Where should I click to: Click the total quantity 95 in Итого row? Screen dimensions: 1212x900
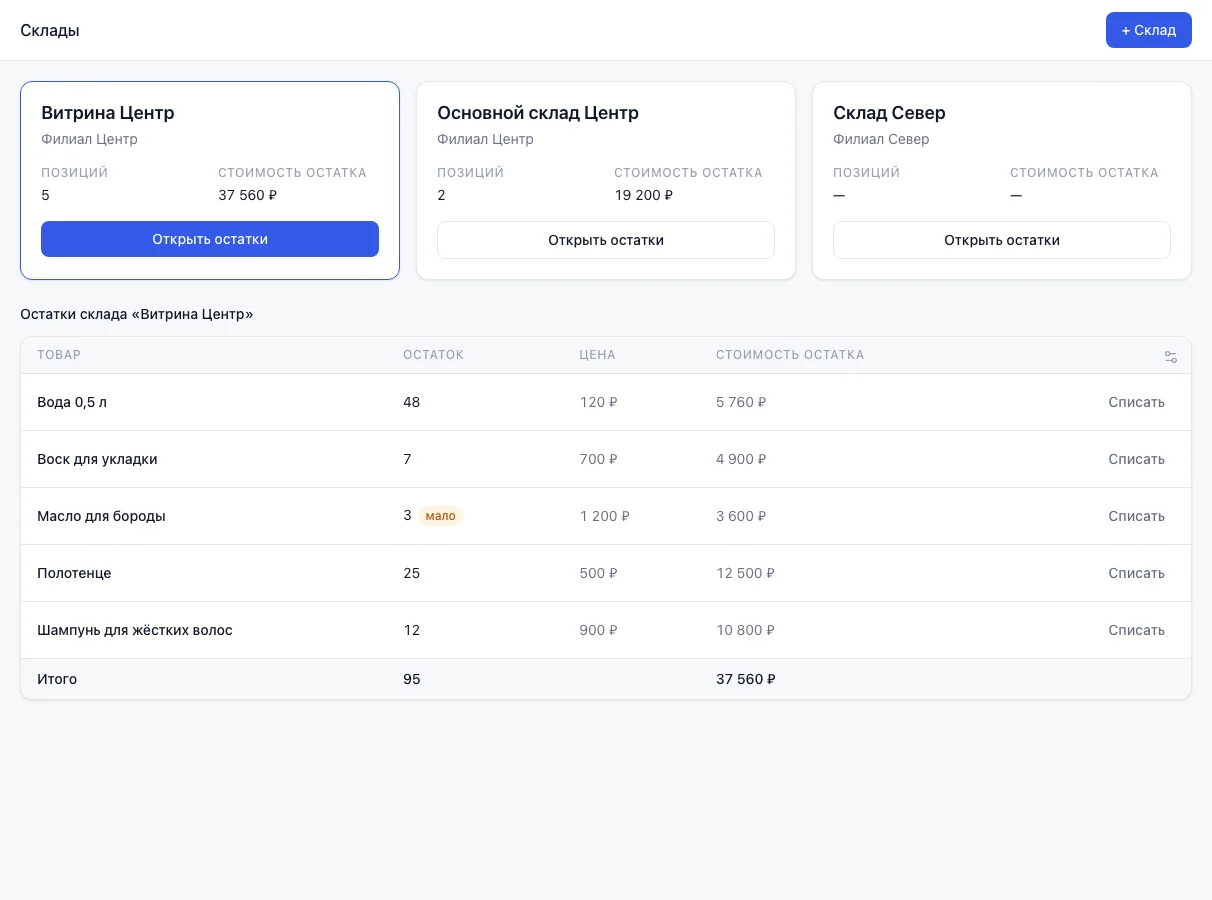point(411,679)
